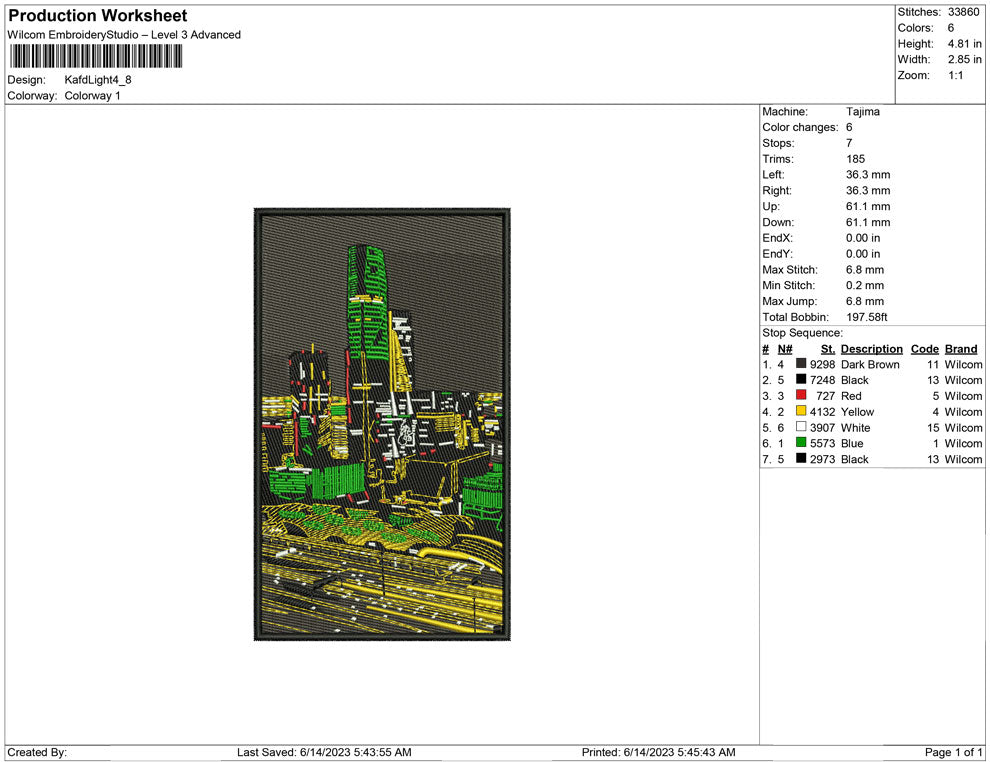The image size is (990, 762).
Task: Click the 'EndX:' label
Action: point(777,237)
